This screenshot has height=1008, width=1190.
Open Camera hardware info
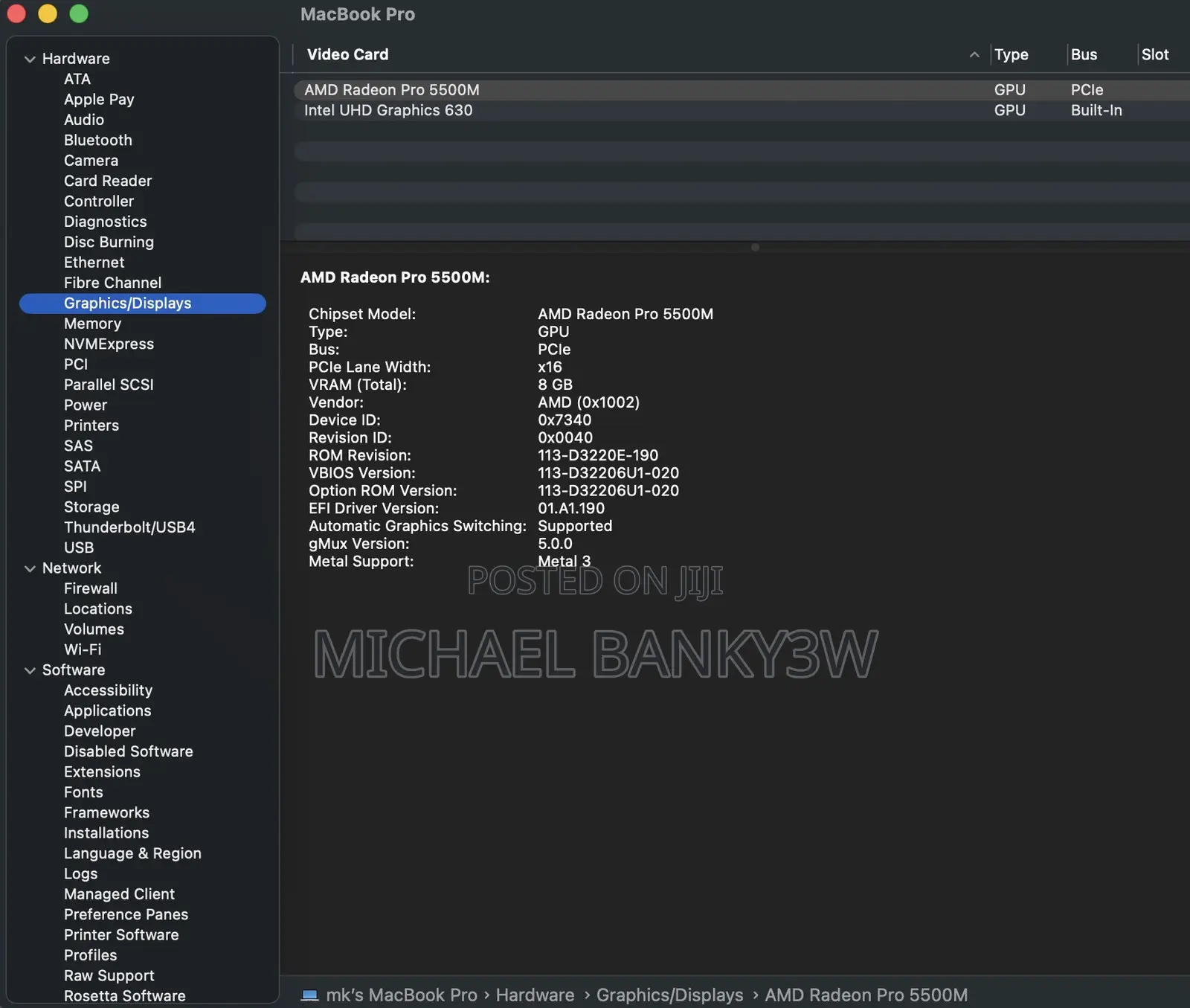(91, 161)
